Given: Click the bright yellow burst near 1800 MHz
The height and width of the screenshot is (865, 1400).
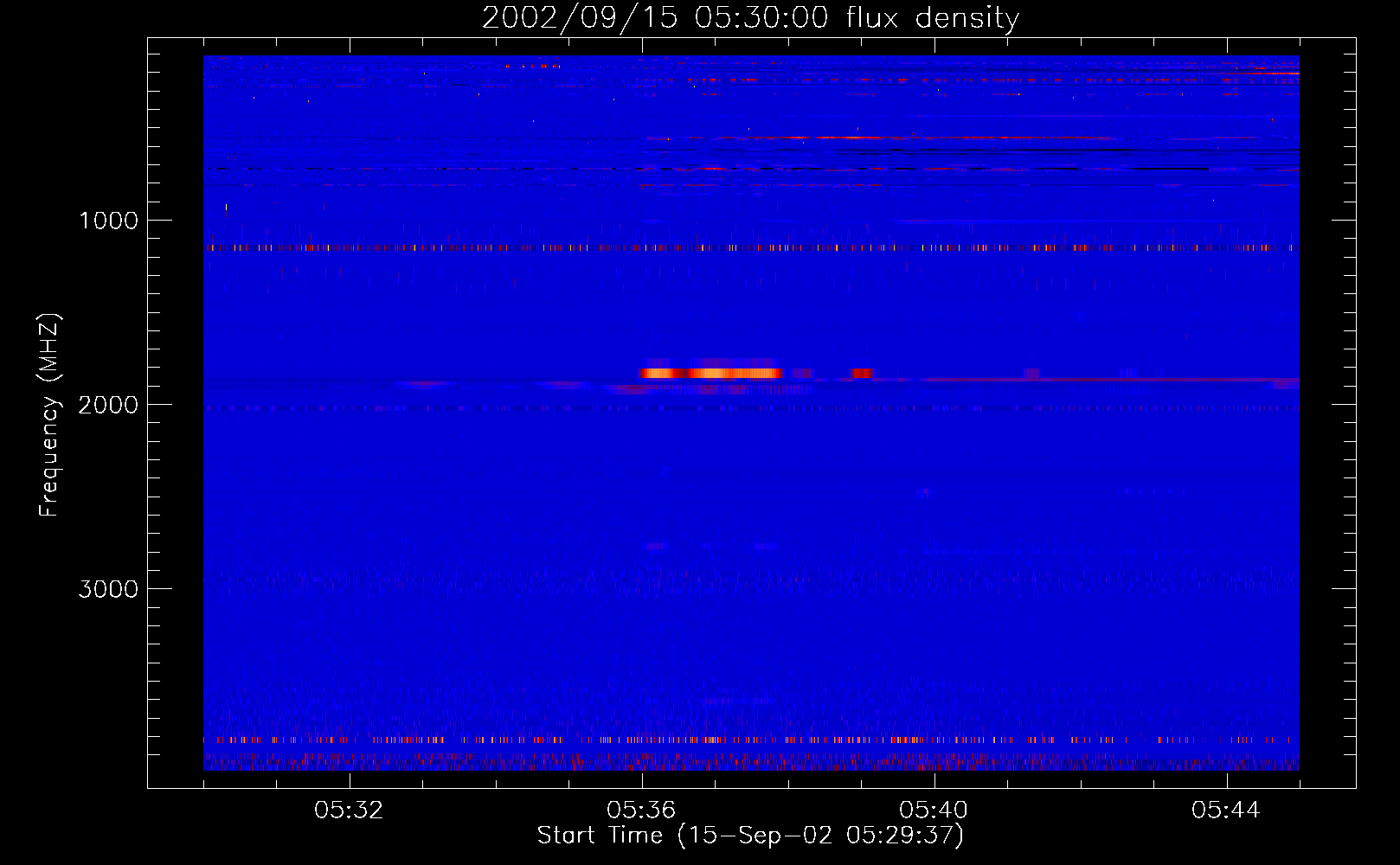Looking at the screenshot, I should click(x=710, y=373).
